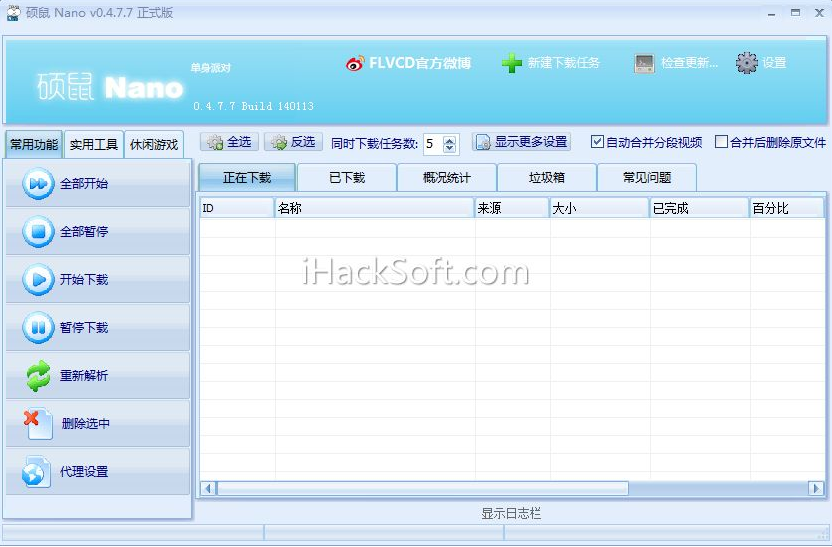Open the 常见问题 FAQ tab

[x=647, y=177]
